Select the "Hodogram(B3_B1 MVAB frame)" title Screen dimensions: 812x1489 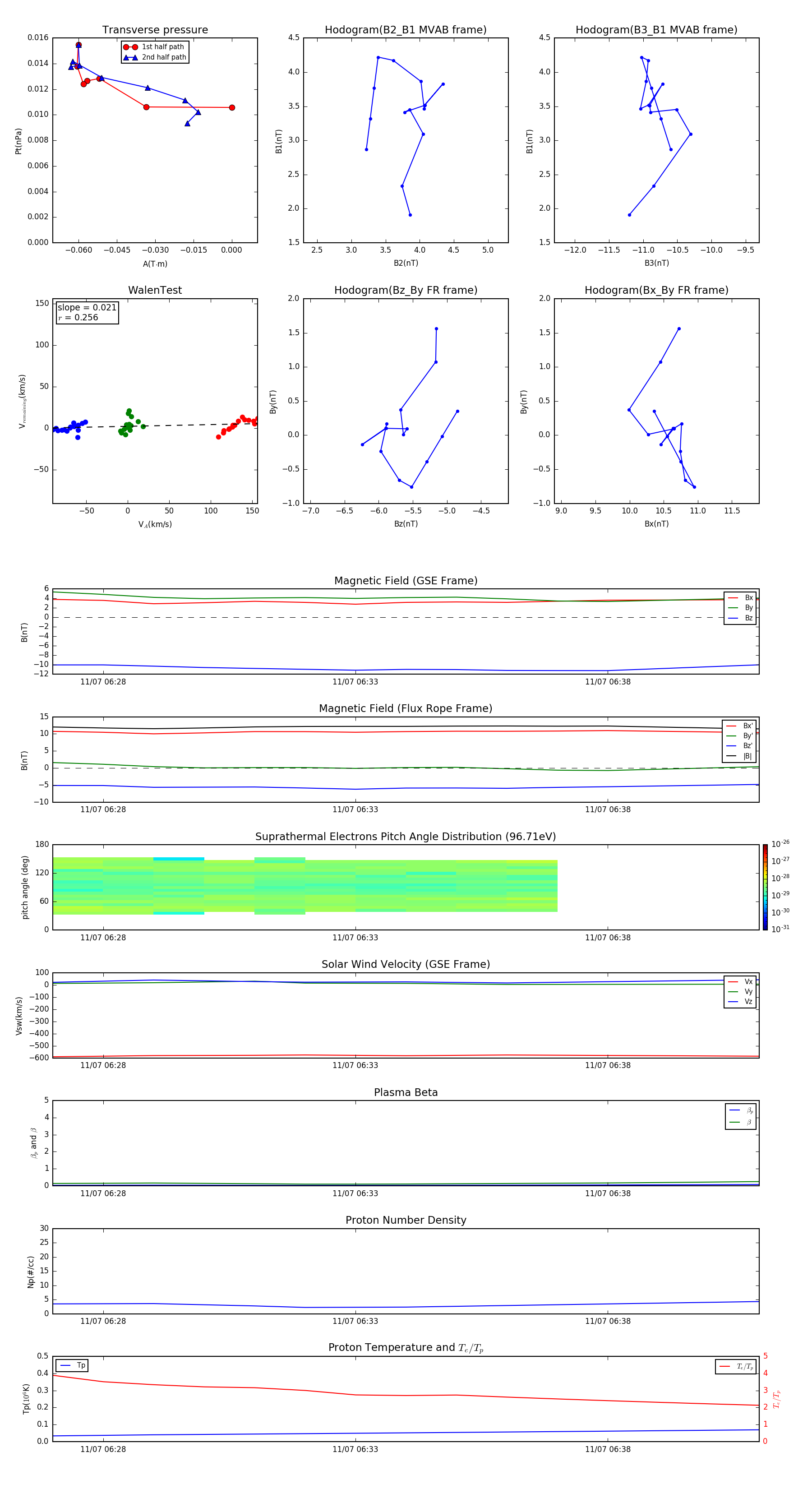click(656, 30)
